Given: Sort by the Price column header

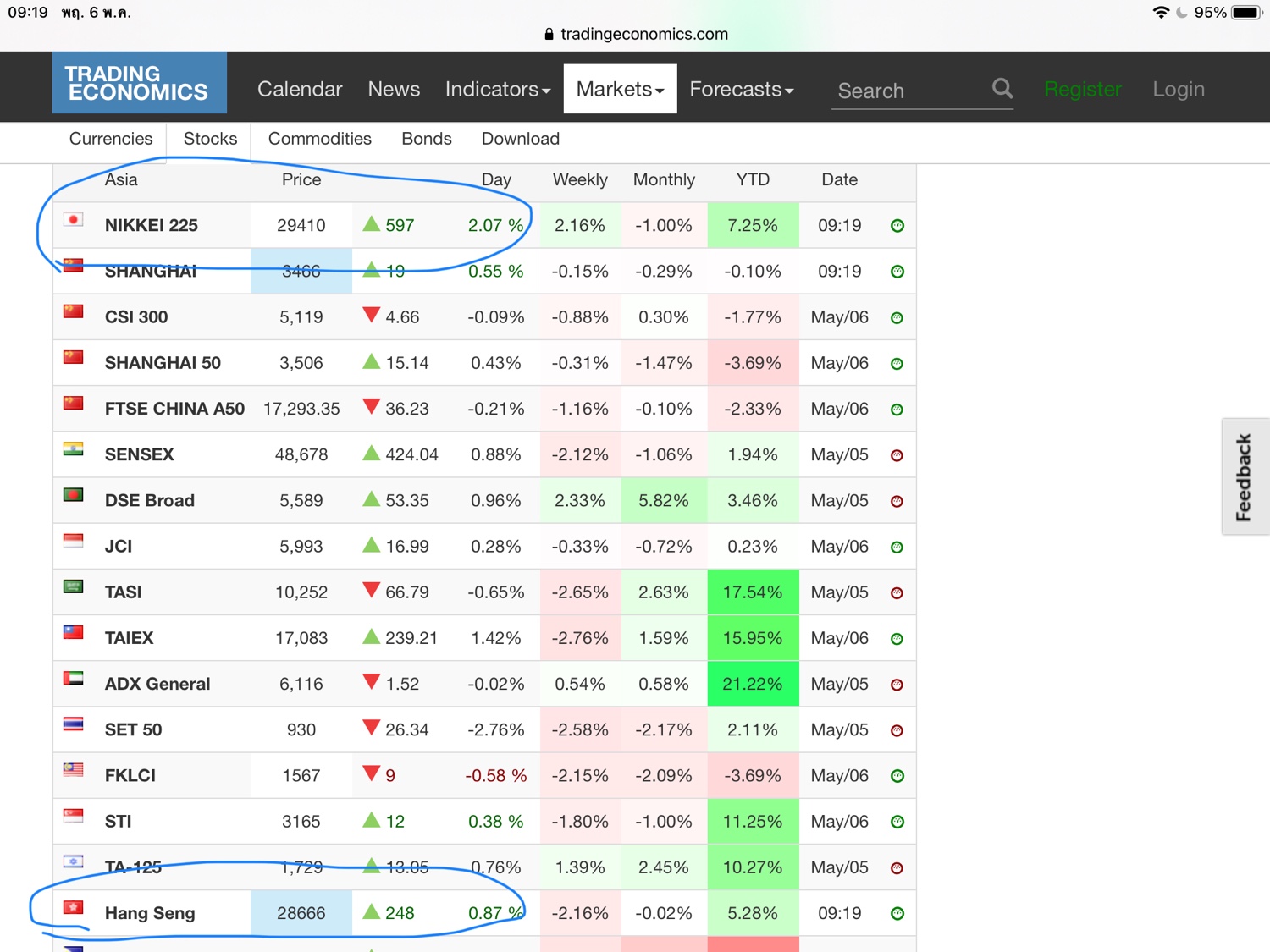Looking at the screenshot, I should click(x=301, y=179).
